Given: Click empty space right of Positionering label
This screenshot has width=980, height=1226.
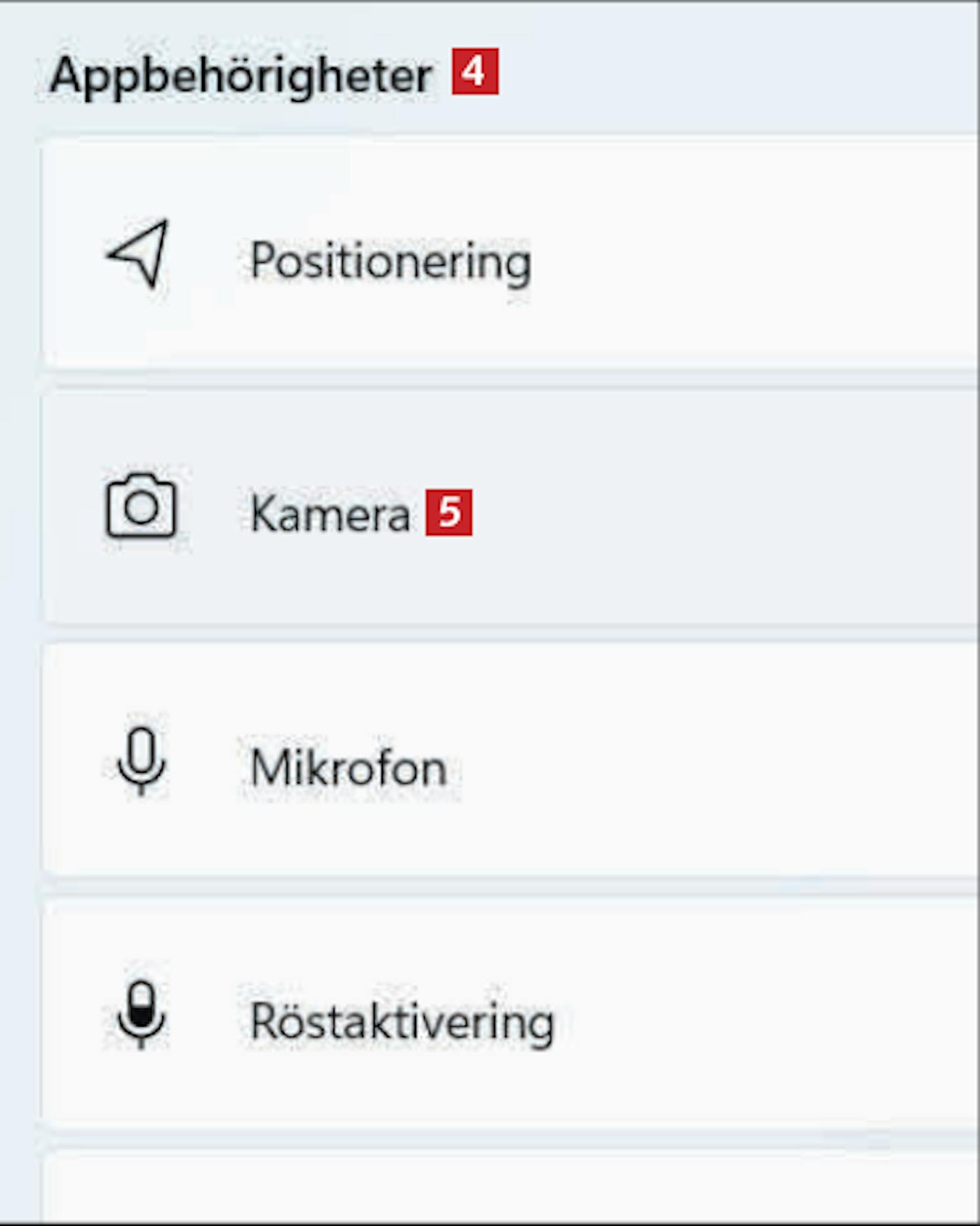Looking at the screenshot, I should [751, 261].
